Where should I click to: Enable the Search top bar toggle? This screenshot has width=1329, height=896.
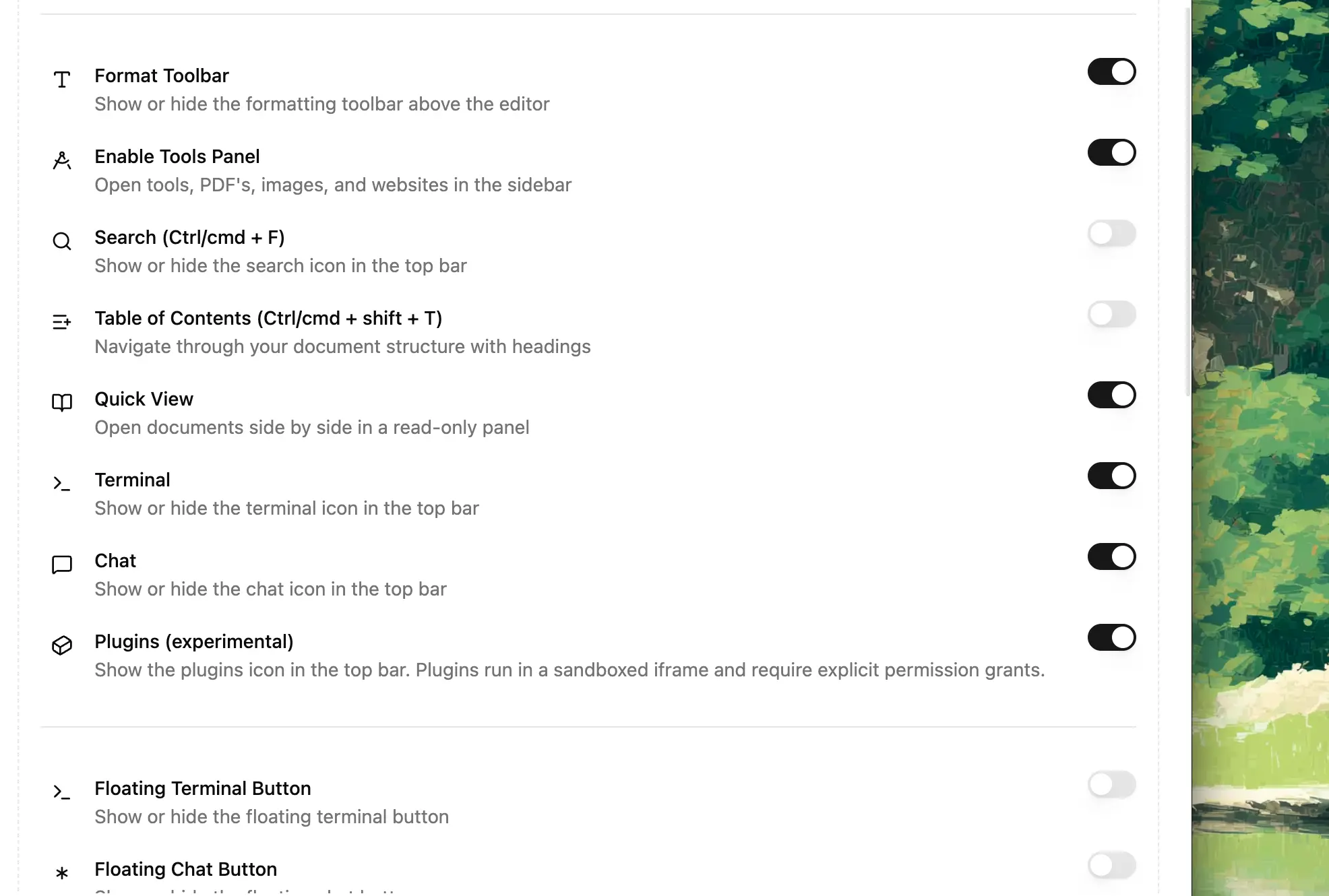[x=1112, y=233]
